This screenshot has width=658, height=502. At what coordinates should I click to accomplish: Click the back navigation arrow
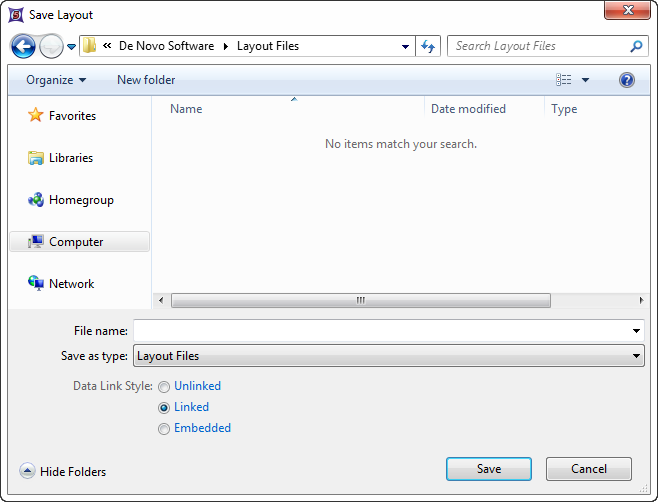pyautogui.click(x=23, y=46)
